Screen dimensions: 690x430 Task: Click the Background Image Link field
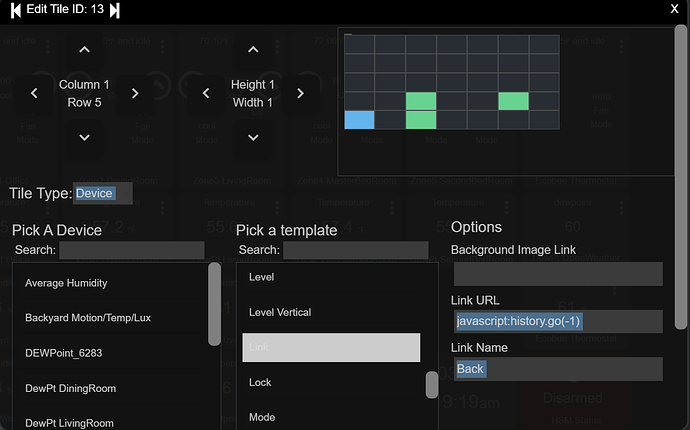[557, 274]
